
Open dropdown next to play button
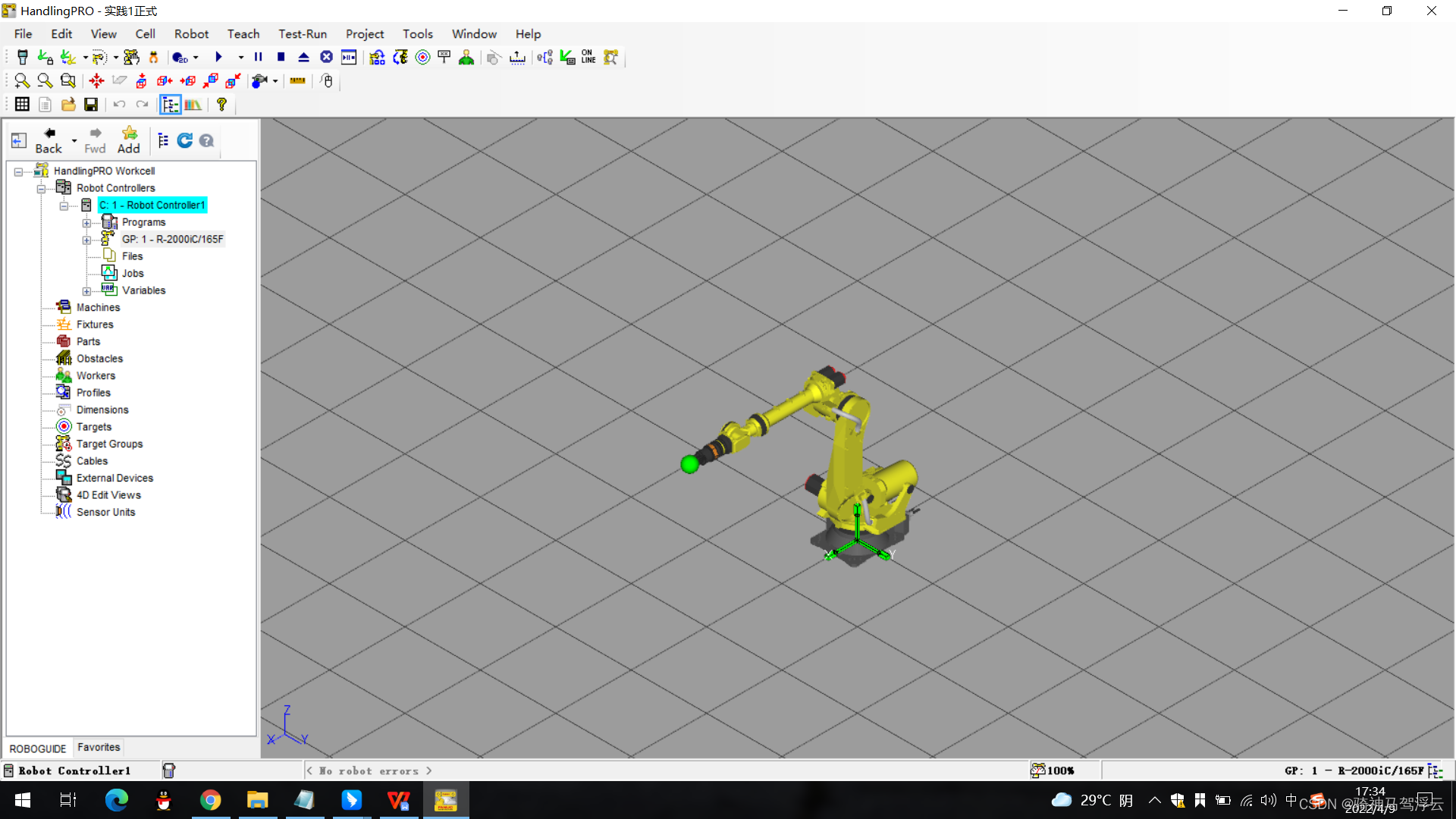[240, 58]
